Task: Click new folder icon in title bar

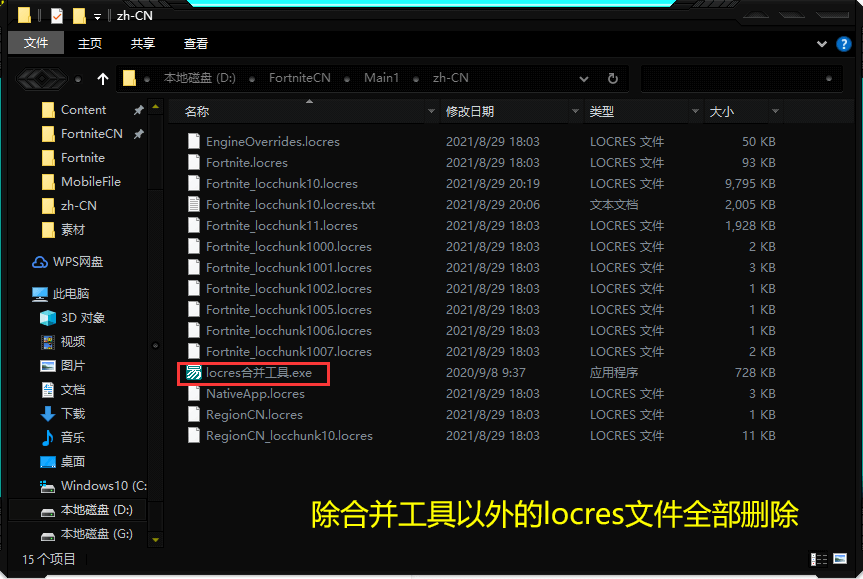Action: (79, 16)
